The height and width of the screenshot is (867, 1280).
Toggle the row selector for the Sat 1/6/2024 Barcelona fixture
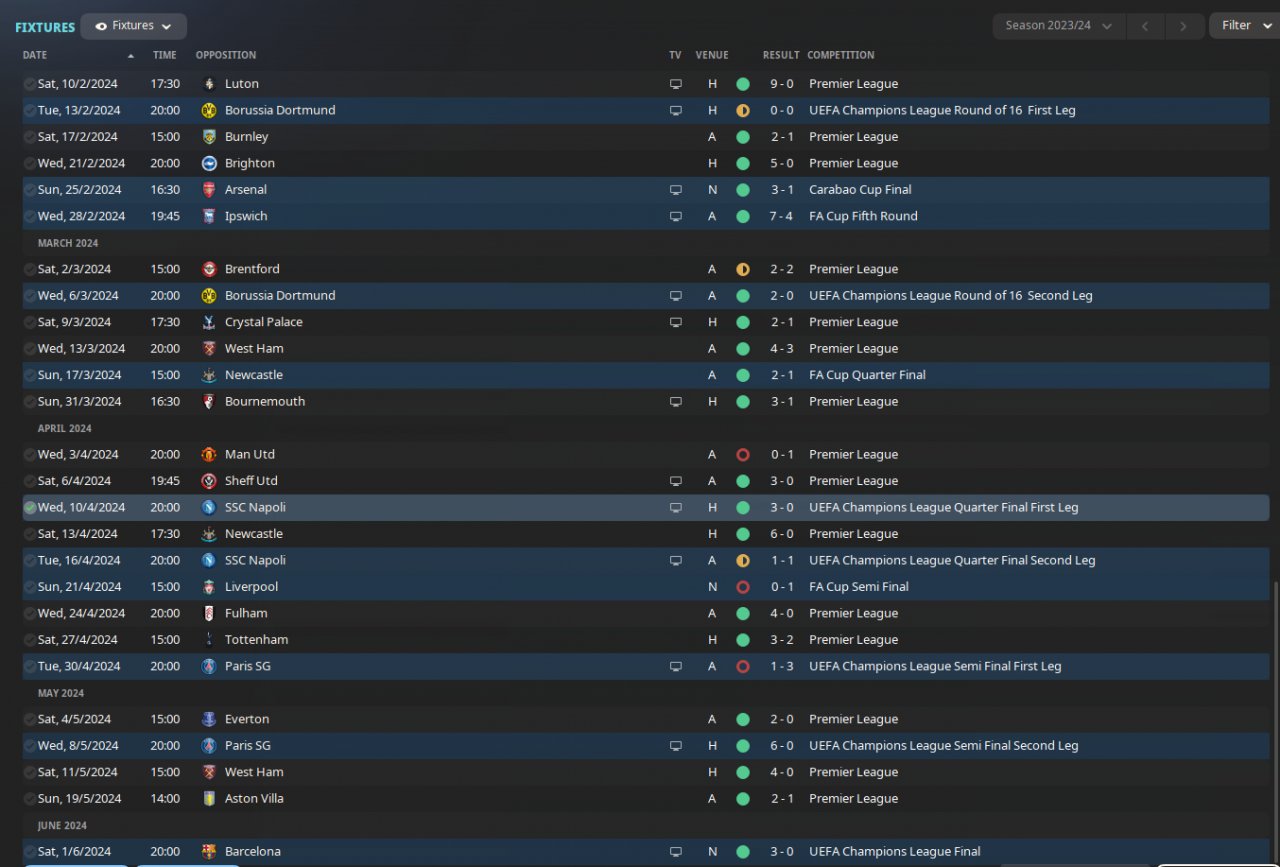[x=30, y=852]
